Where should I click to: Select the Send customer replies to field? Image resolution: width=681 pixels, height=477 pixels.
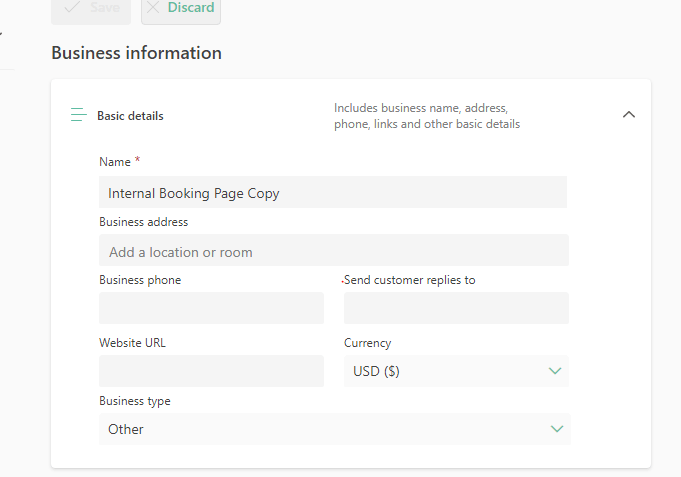tap(456, 308)
